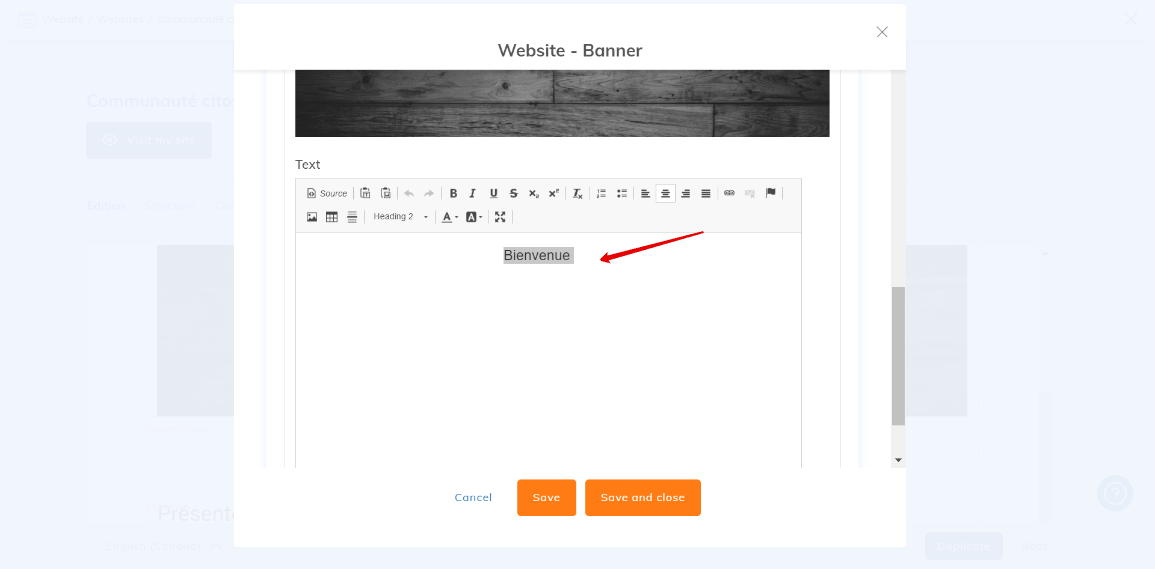The height and width of the screenshot is (569, 1155).
Task: Click the dialog vertical scrollbar thumb
Action: pyautogui.click(x=898, y=356)
